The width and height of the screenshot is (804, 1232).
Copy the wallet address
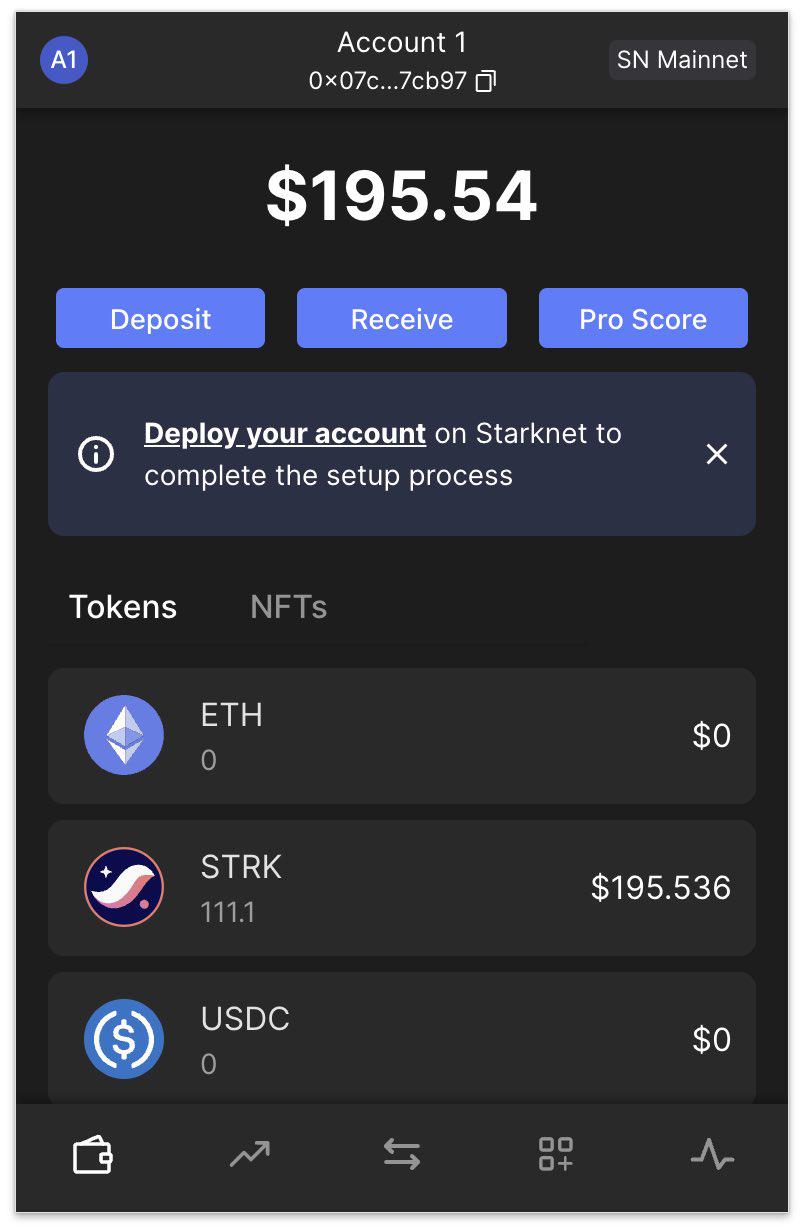point(486,81)
